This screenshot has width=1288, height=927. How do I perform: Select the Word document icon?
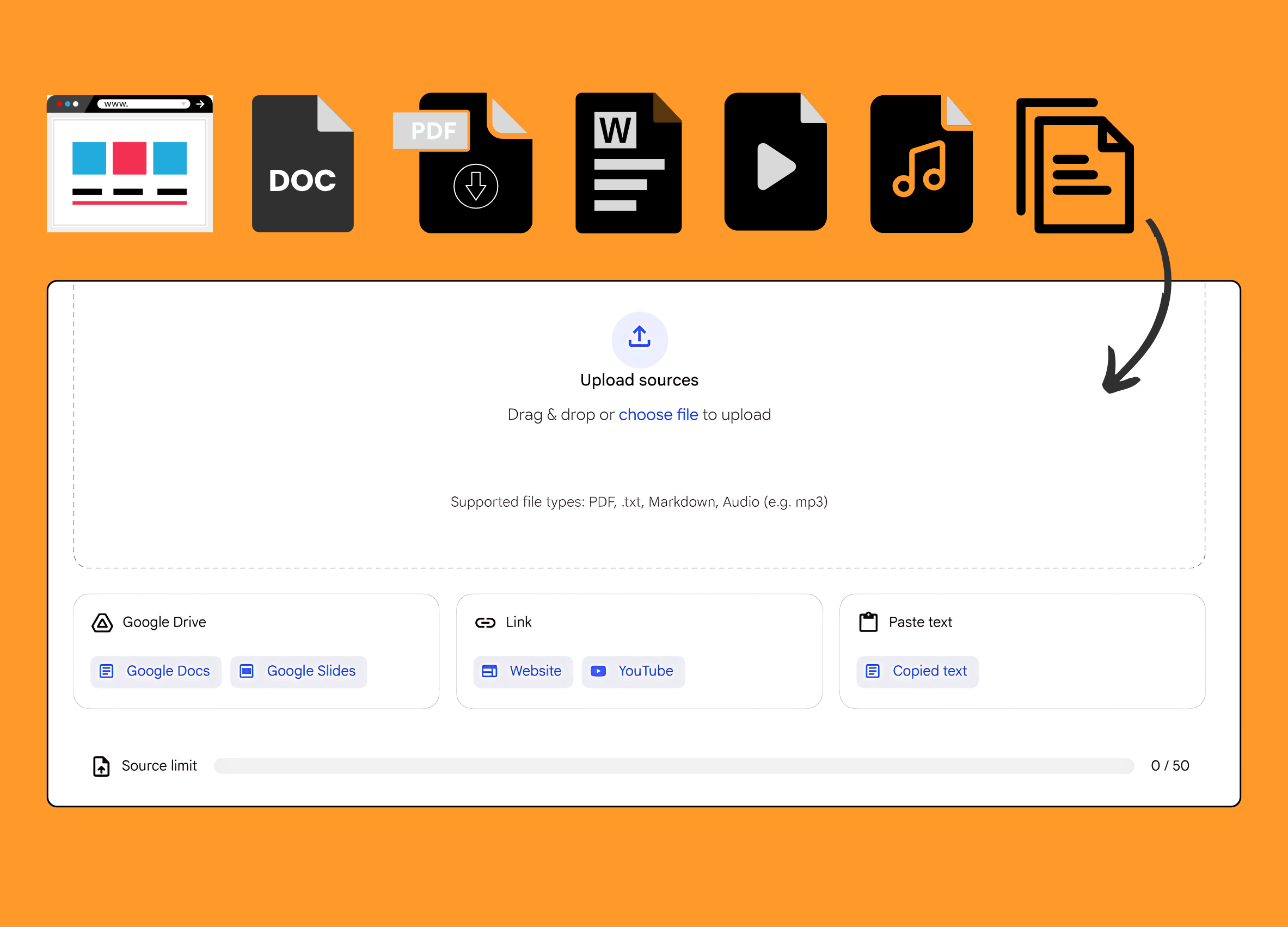coord(628,165)
